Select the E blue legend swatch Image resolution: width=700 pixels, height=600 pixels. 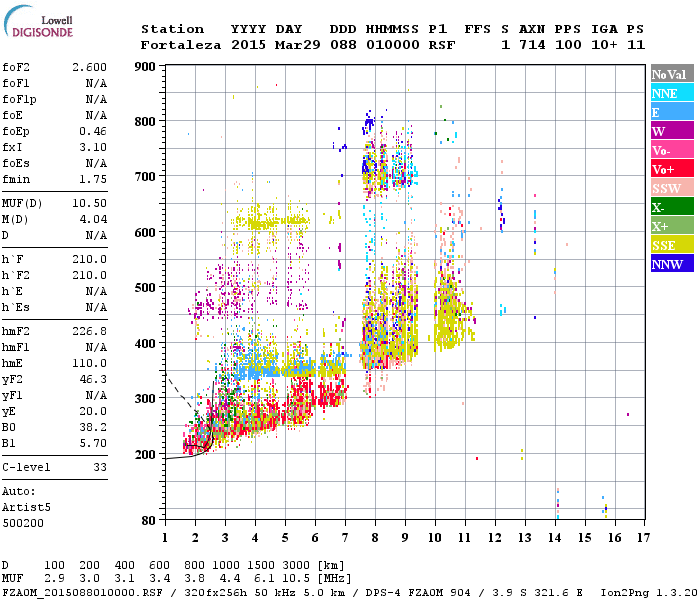pyautogui.click(x=672, y=112)
